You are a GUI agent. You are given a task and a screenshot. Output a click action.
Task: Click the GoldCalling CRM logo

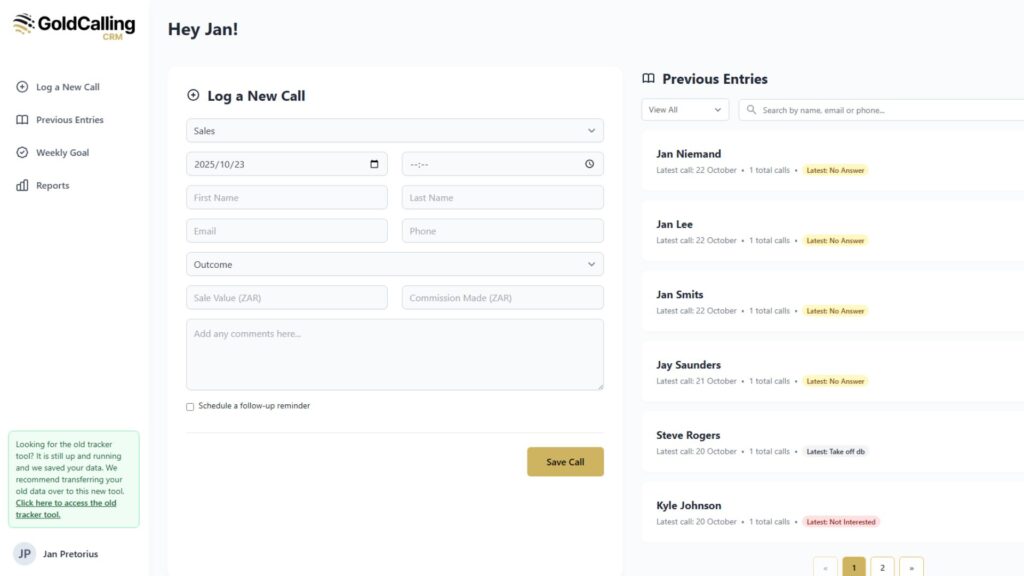click(x=74, y=26)
